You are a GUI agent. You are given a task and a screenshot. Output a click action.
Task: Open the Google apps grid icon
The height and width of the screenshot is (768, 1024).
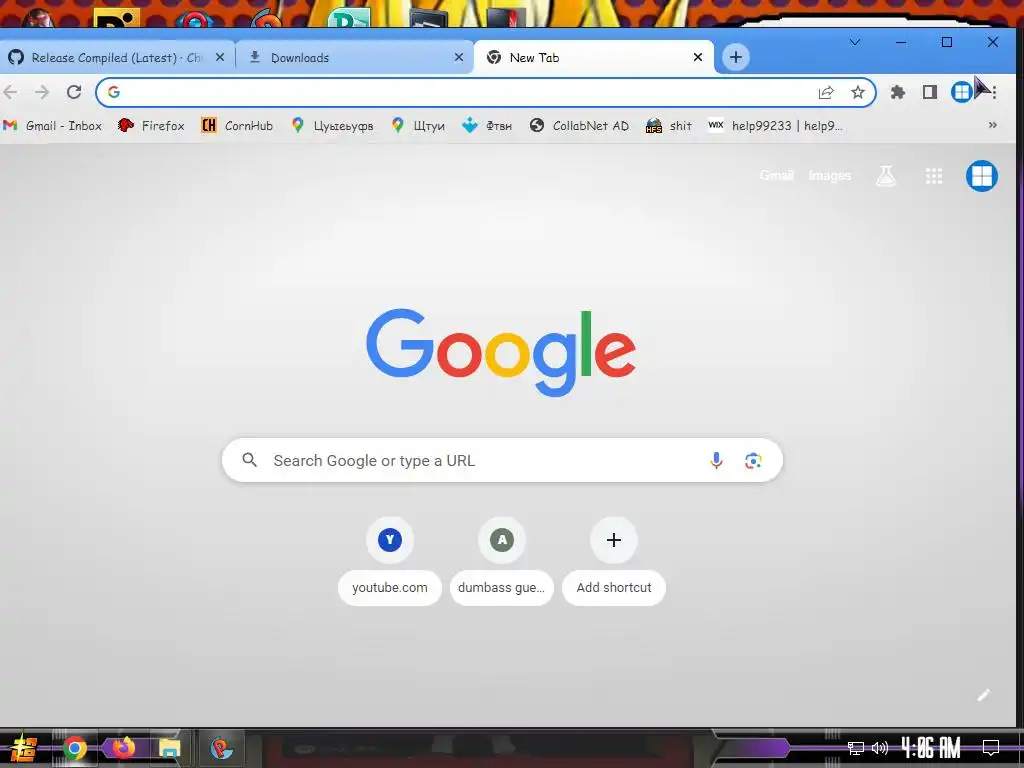tap(934, 176)
